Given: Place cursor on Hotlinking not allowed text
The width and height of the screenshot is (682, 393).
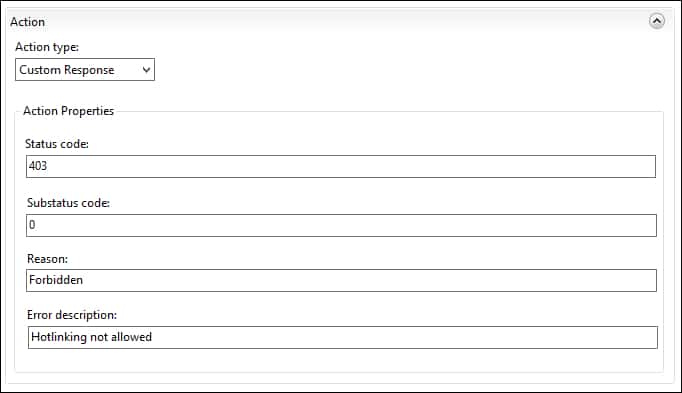Looking at the screenshot, I should coord(91,337).
